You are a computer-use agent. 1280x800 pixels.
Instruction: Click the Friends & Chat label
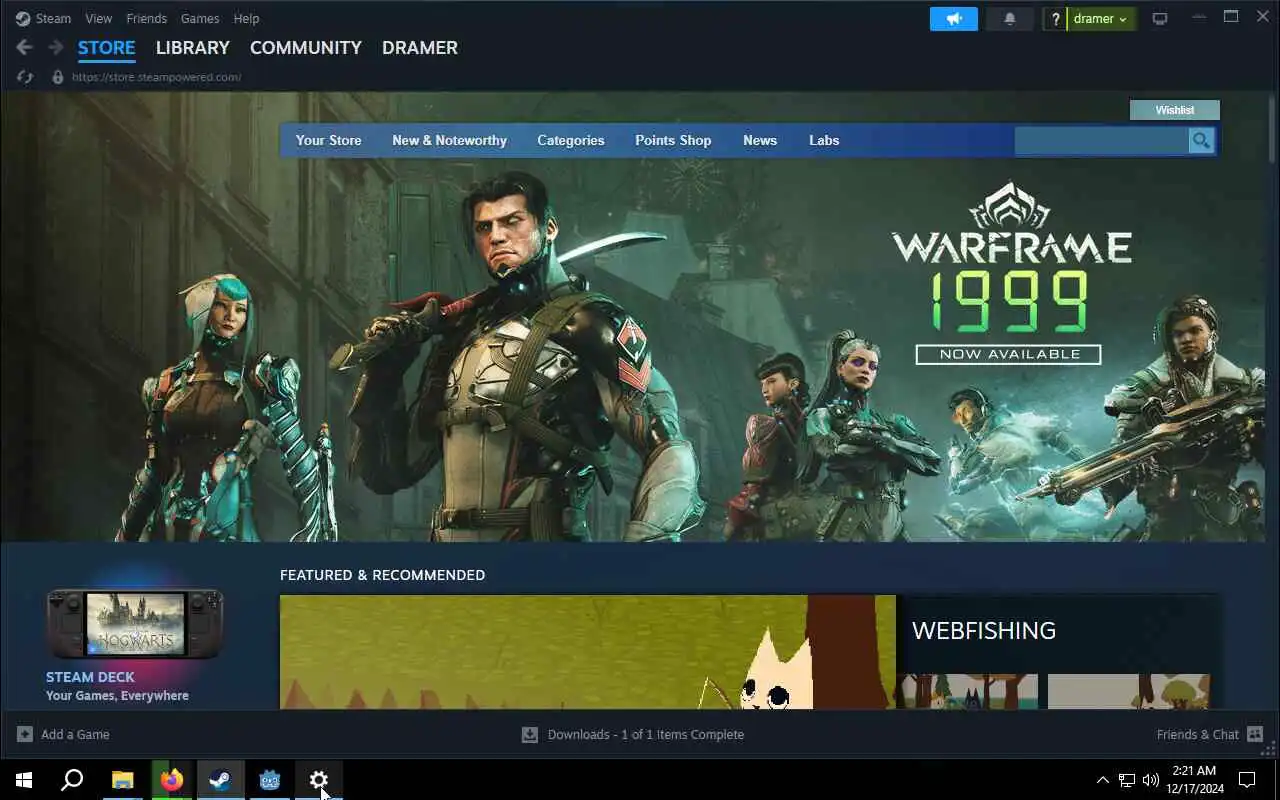[x=1198, y=734]
